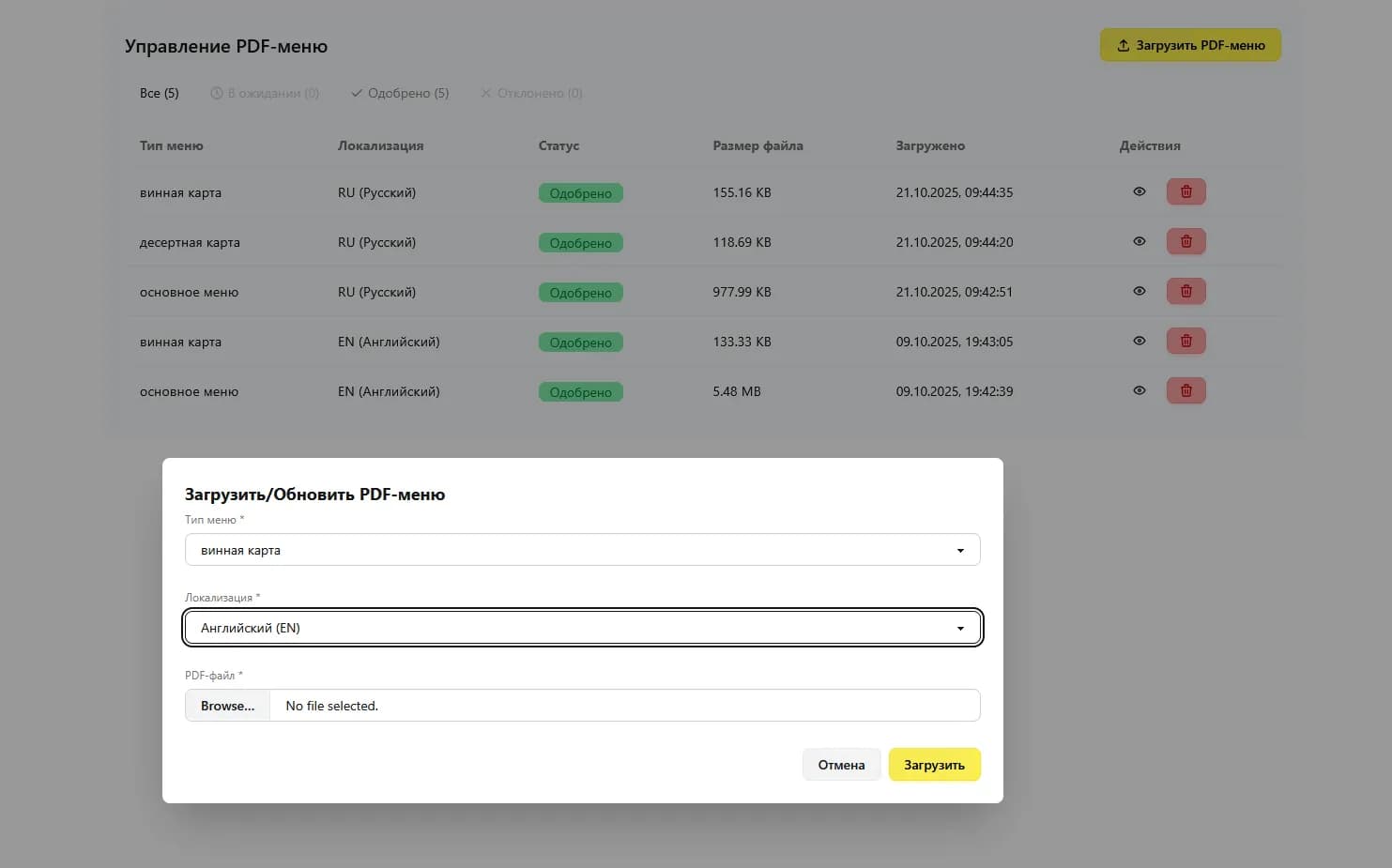Switch to the Все (5) tab
Screen dimensions: 1392x868
point(159,93)
